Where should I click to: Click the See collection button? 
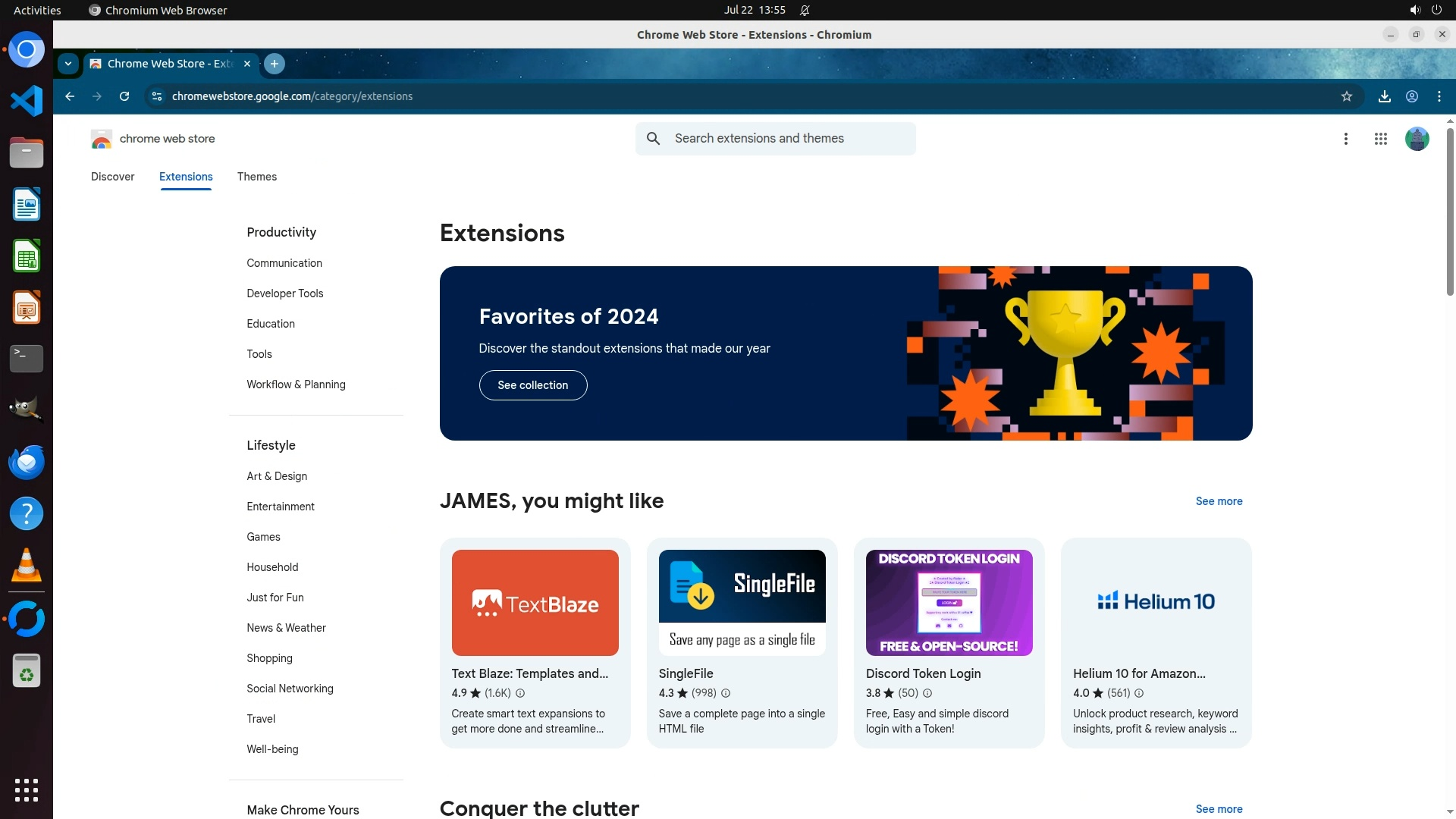coord(532,385)
